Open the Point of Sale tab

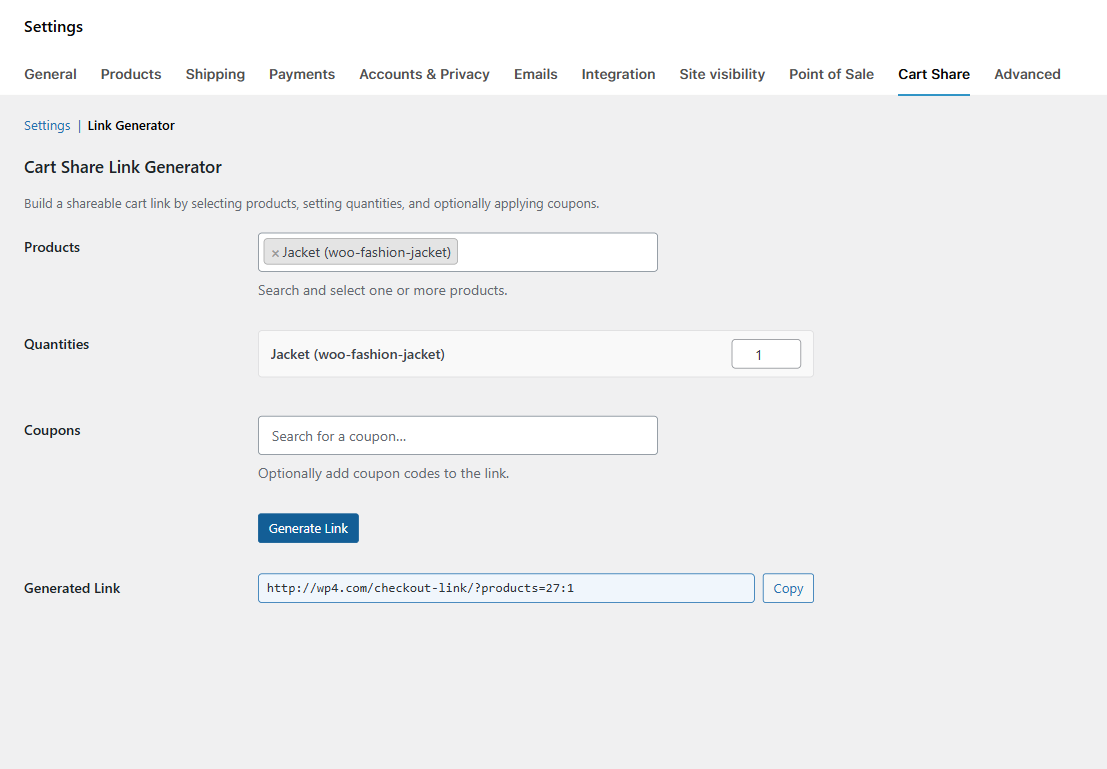(x=831, y=74)
